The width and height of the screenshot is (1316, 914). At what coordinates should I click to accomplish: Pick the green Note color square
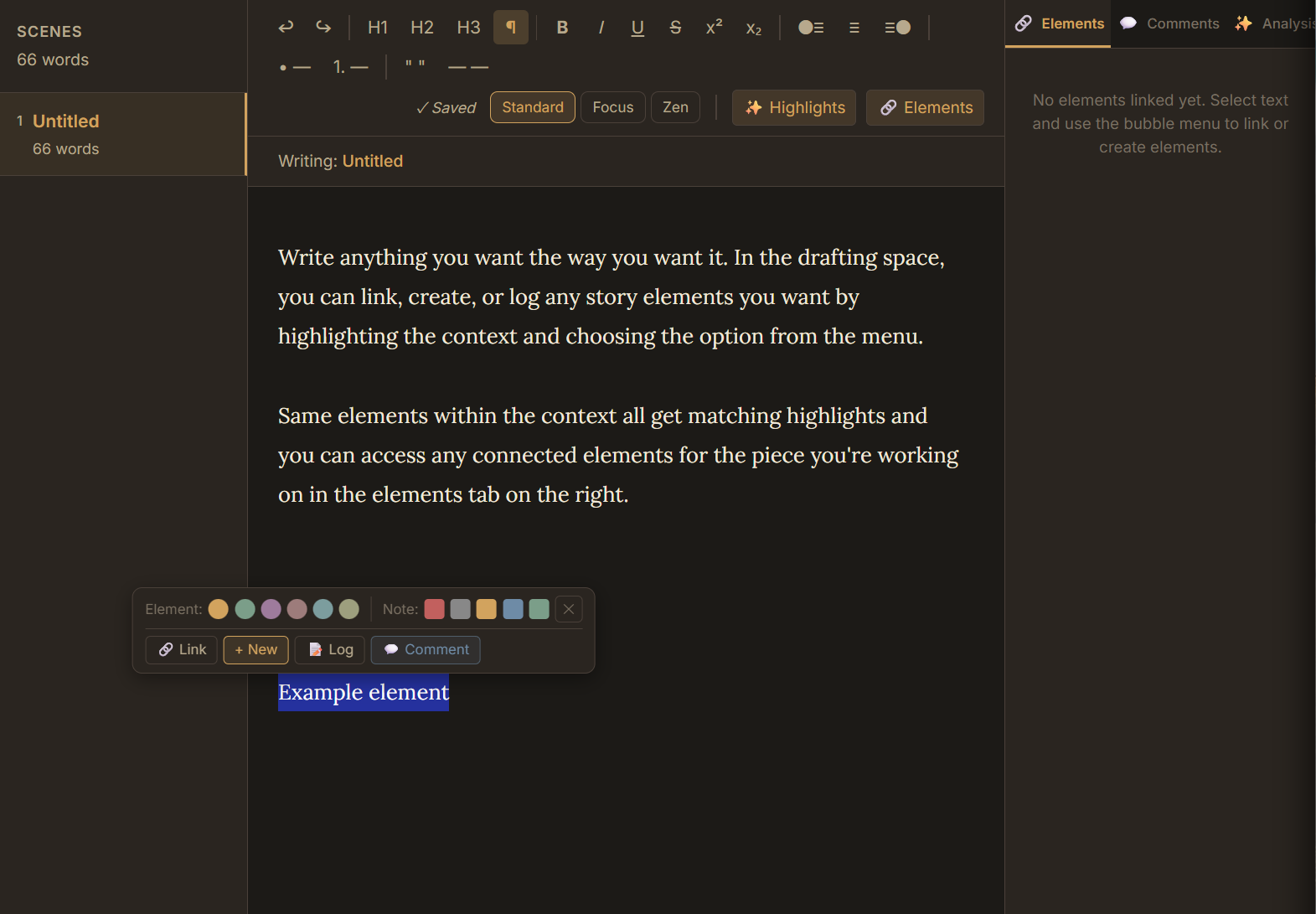pos(539,609)
